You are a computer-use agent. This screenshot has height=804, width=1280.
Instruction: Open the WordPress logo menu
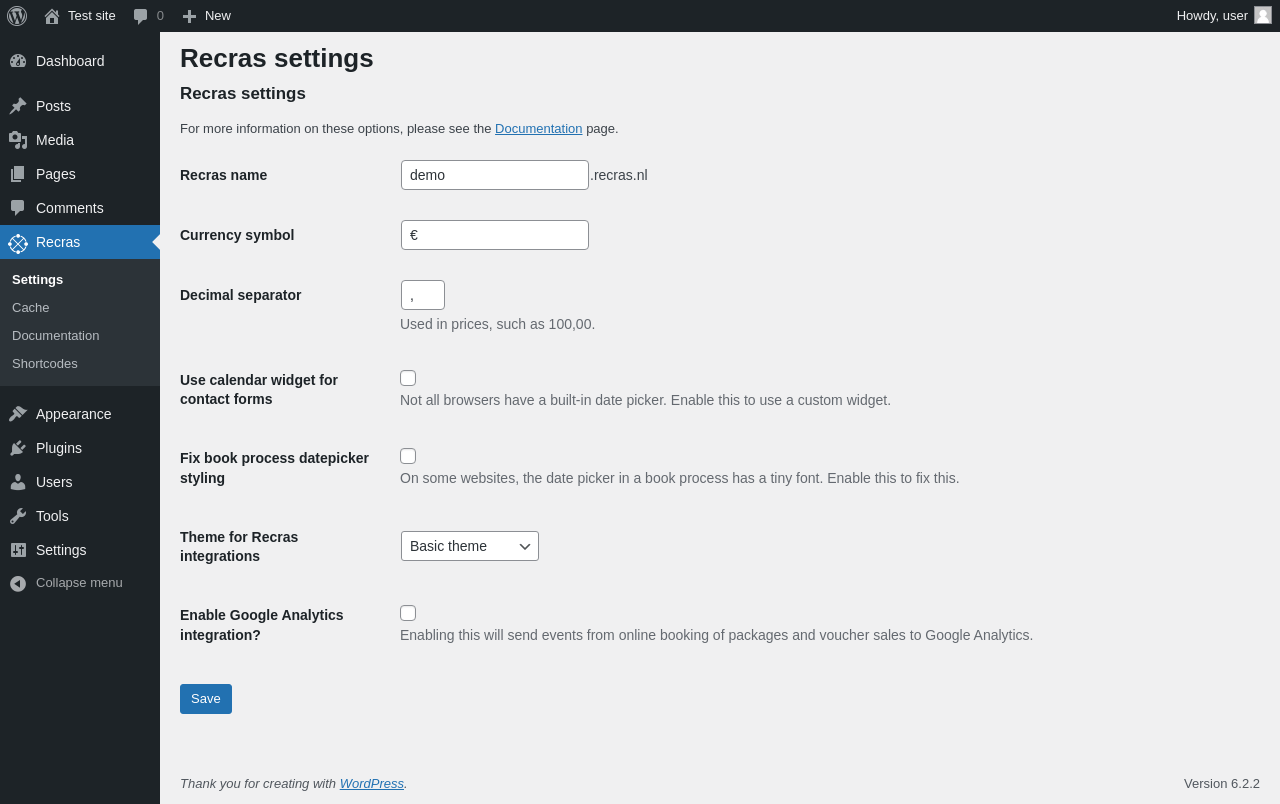pos(17,16)
